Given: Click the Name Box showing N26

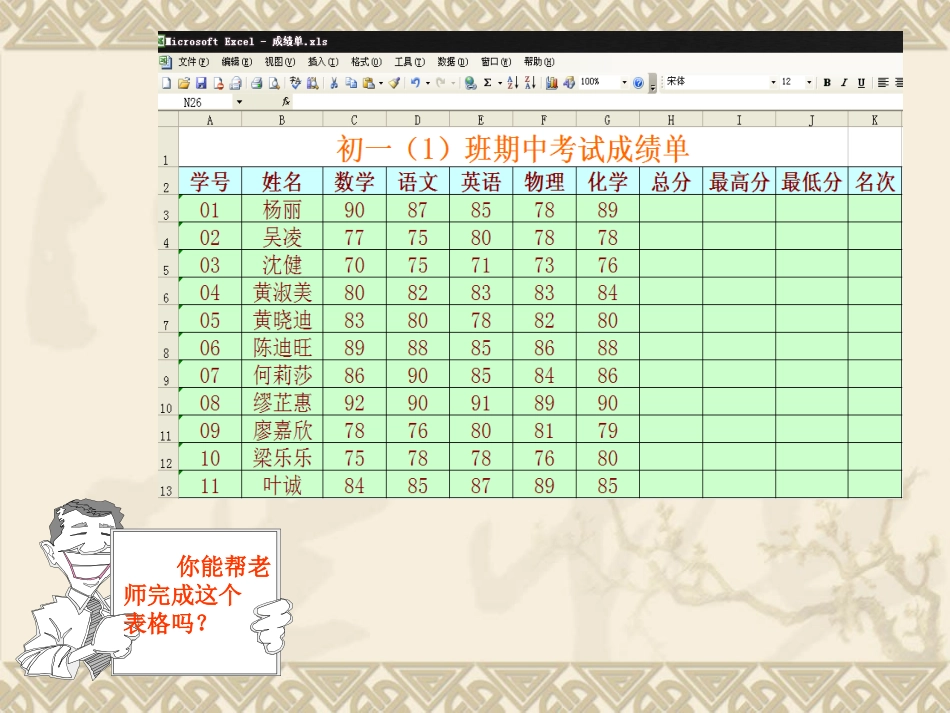Looking at the screenshot, I should point(195,102).
